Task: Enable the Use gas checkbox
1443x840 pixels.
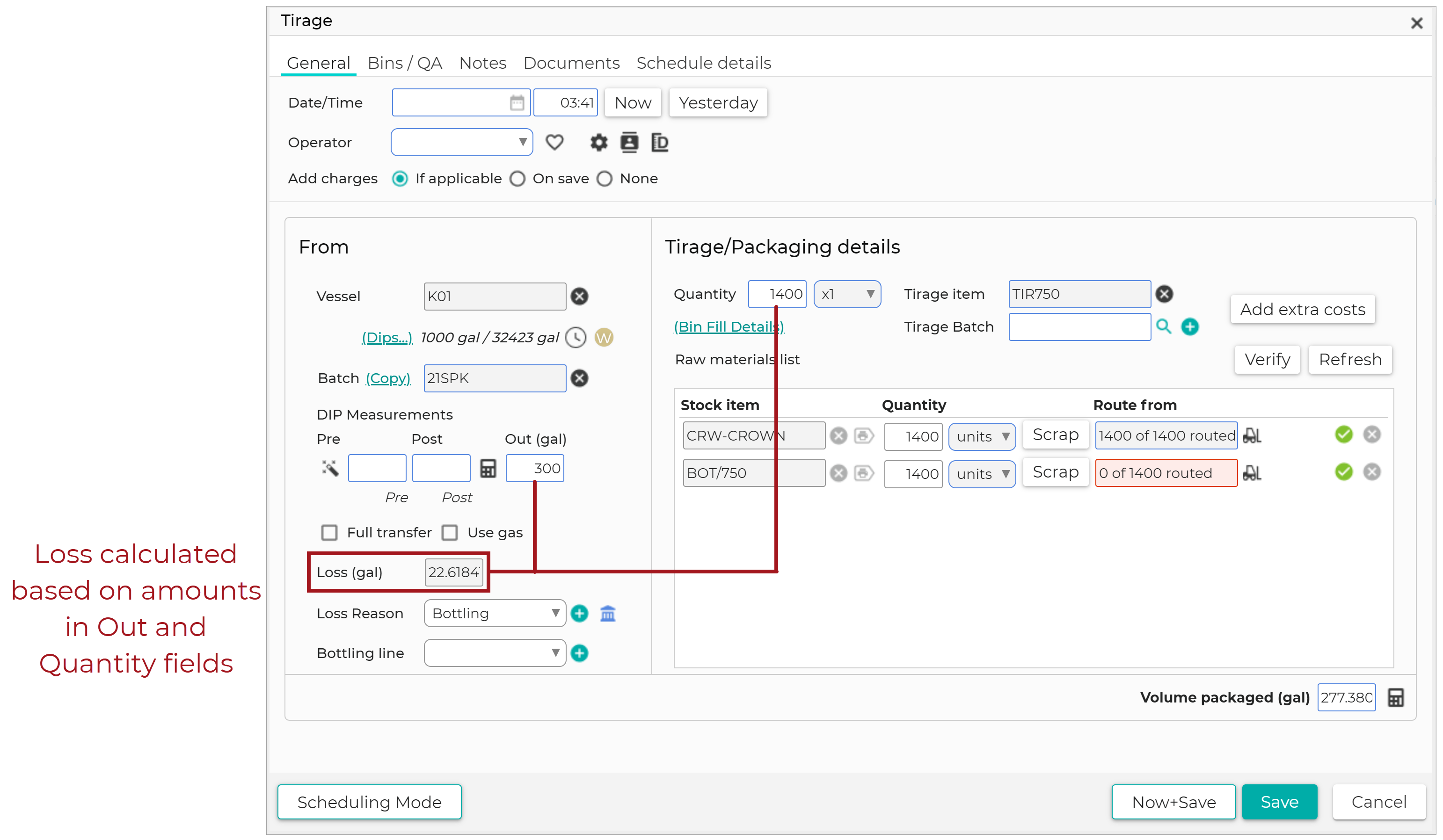Action: [450, 533]
